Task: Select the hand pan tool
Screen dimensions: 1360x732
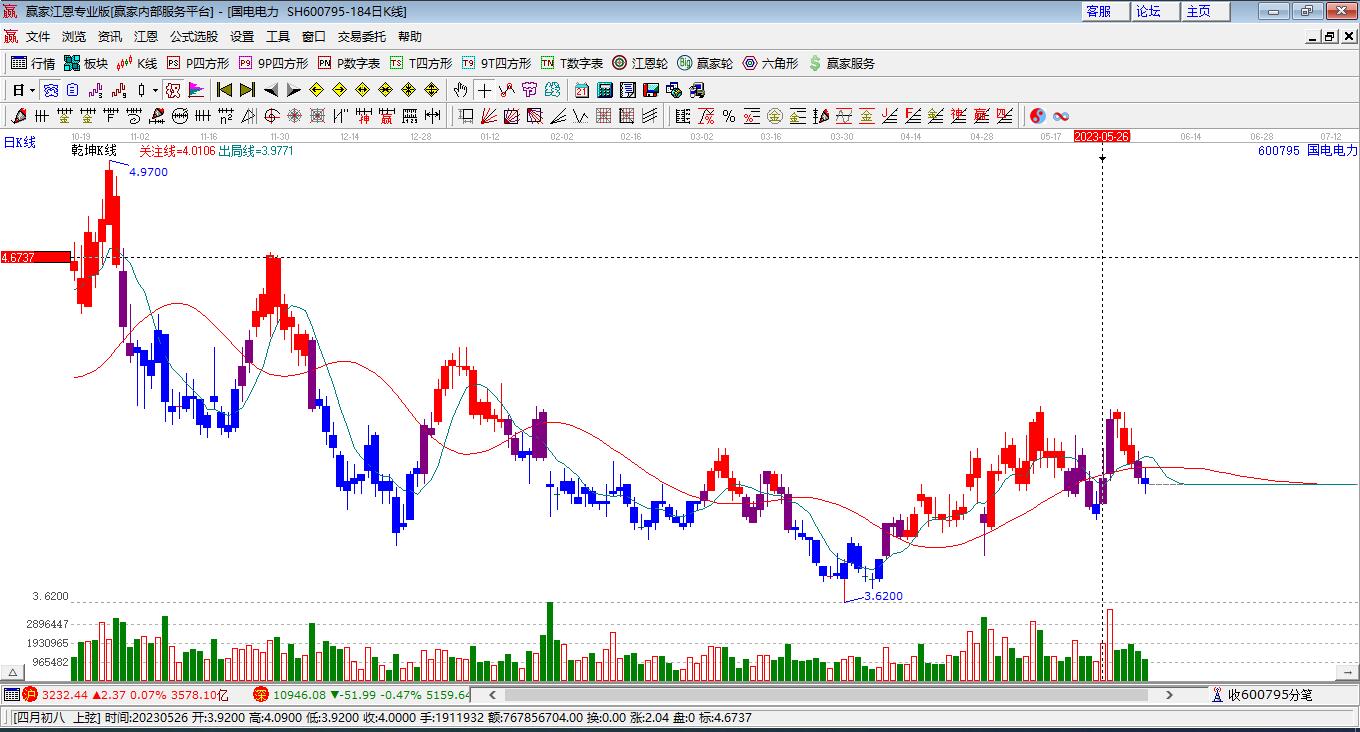Action: click(460, 90)
